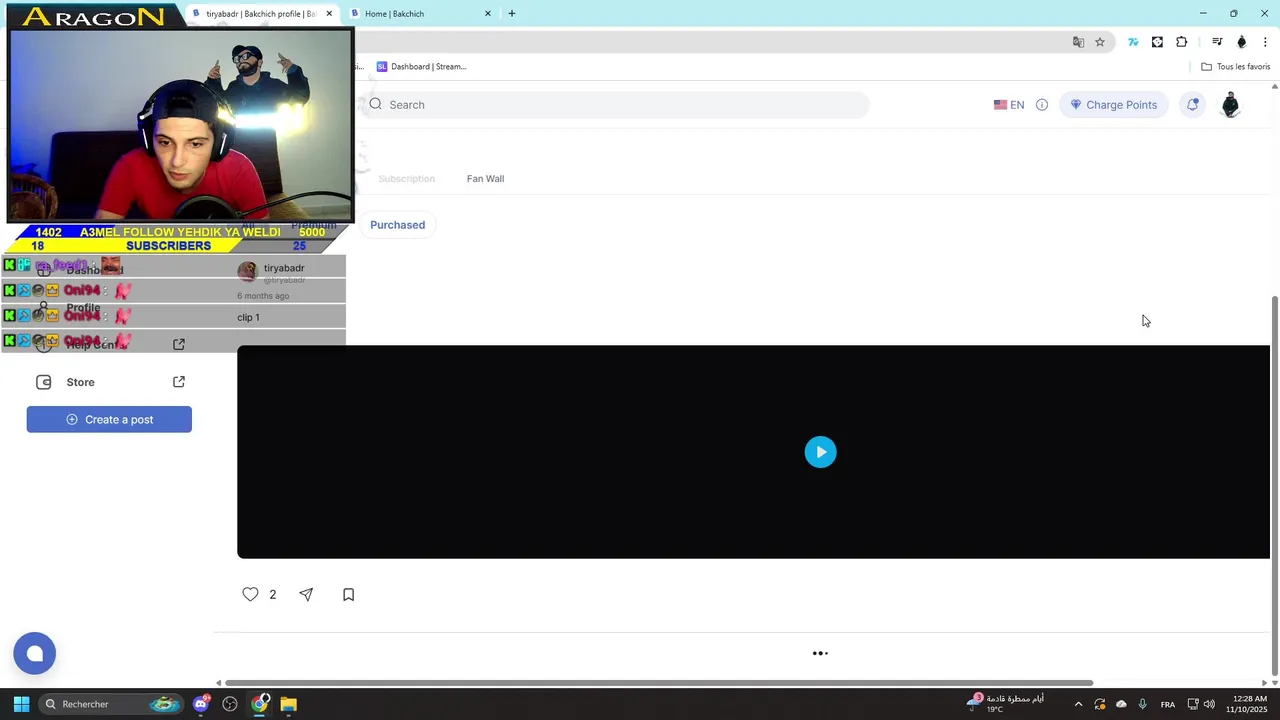1280x720 pixels.
Task: Click the Rechercher taskbar search box
Action: (x=111, y=704)
